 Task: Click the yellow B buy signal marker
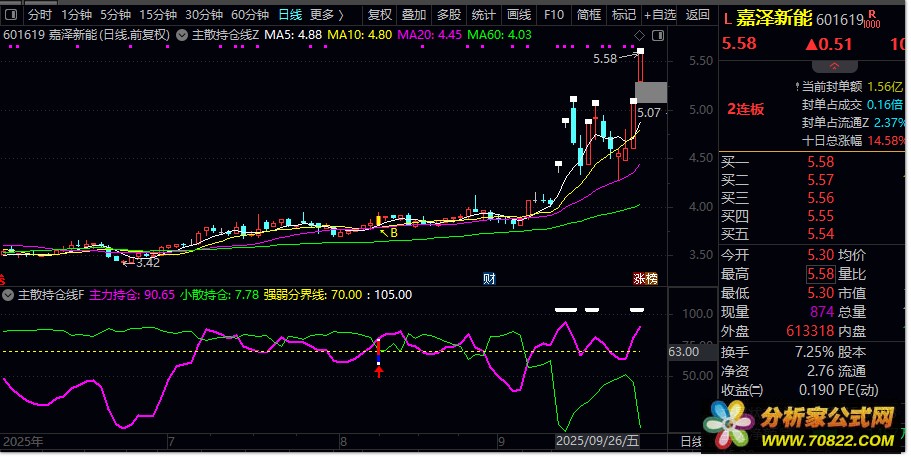click(393, 232)
